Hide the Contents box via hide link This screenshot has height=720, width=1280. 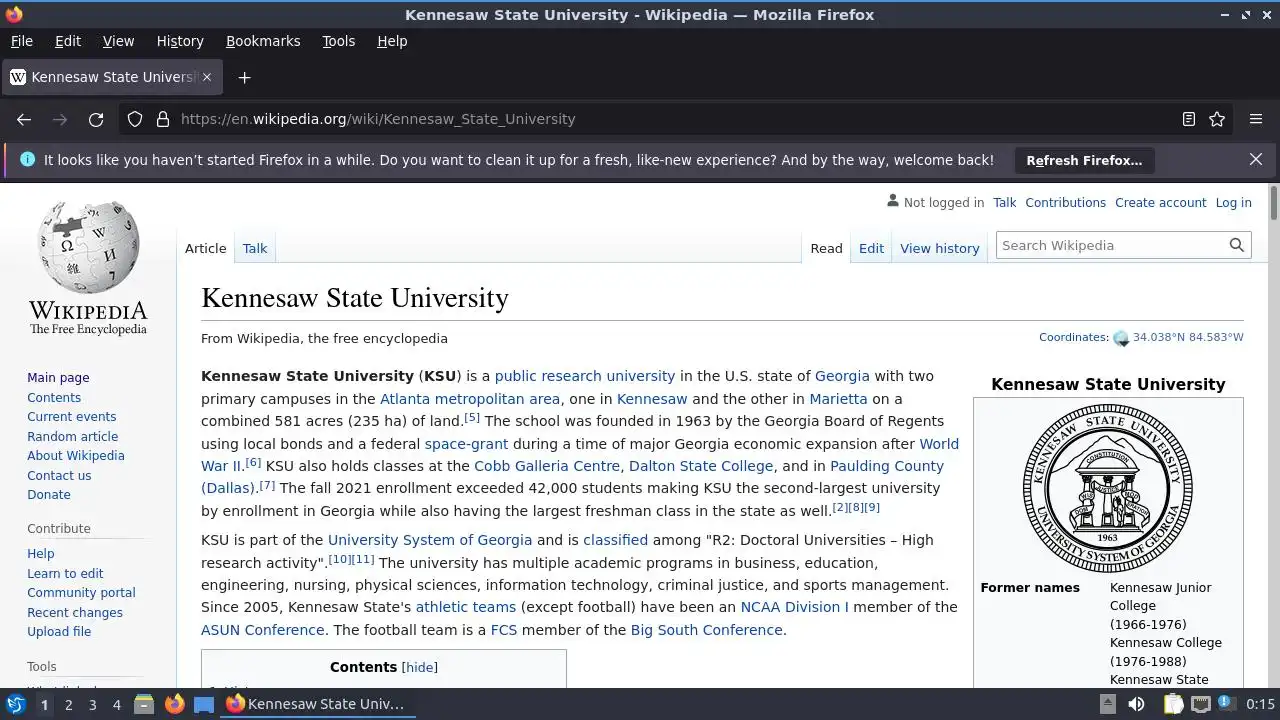pyautogui.click(x=420, y=668)
